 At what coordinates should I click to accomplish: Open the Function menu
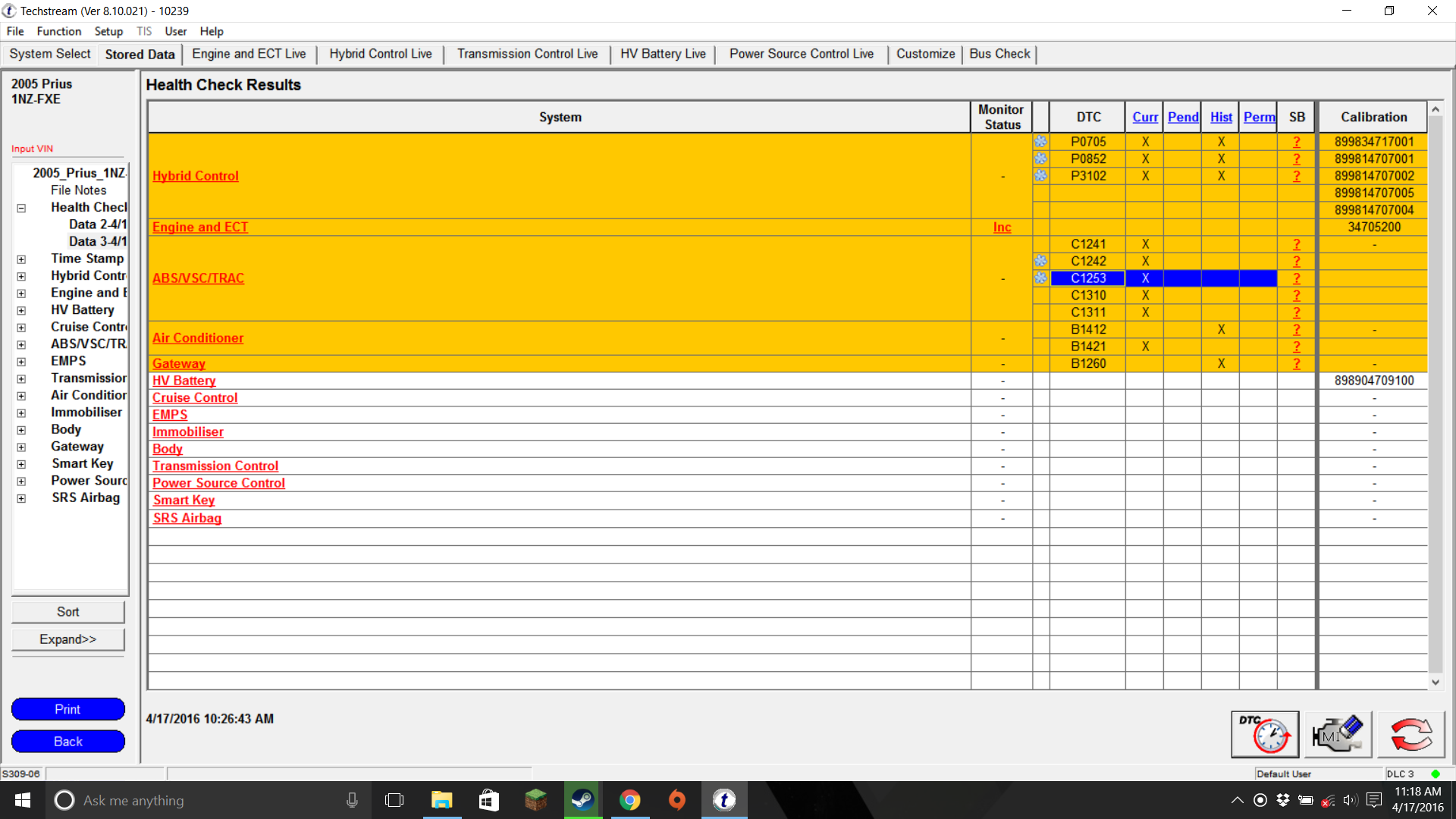click(x=58, y=31)
